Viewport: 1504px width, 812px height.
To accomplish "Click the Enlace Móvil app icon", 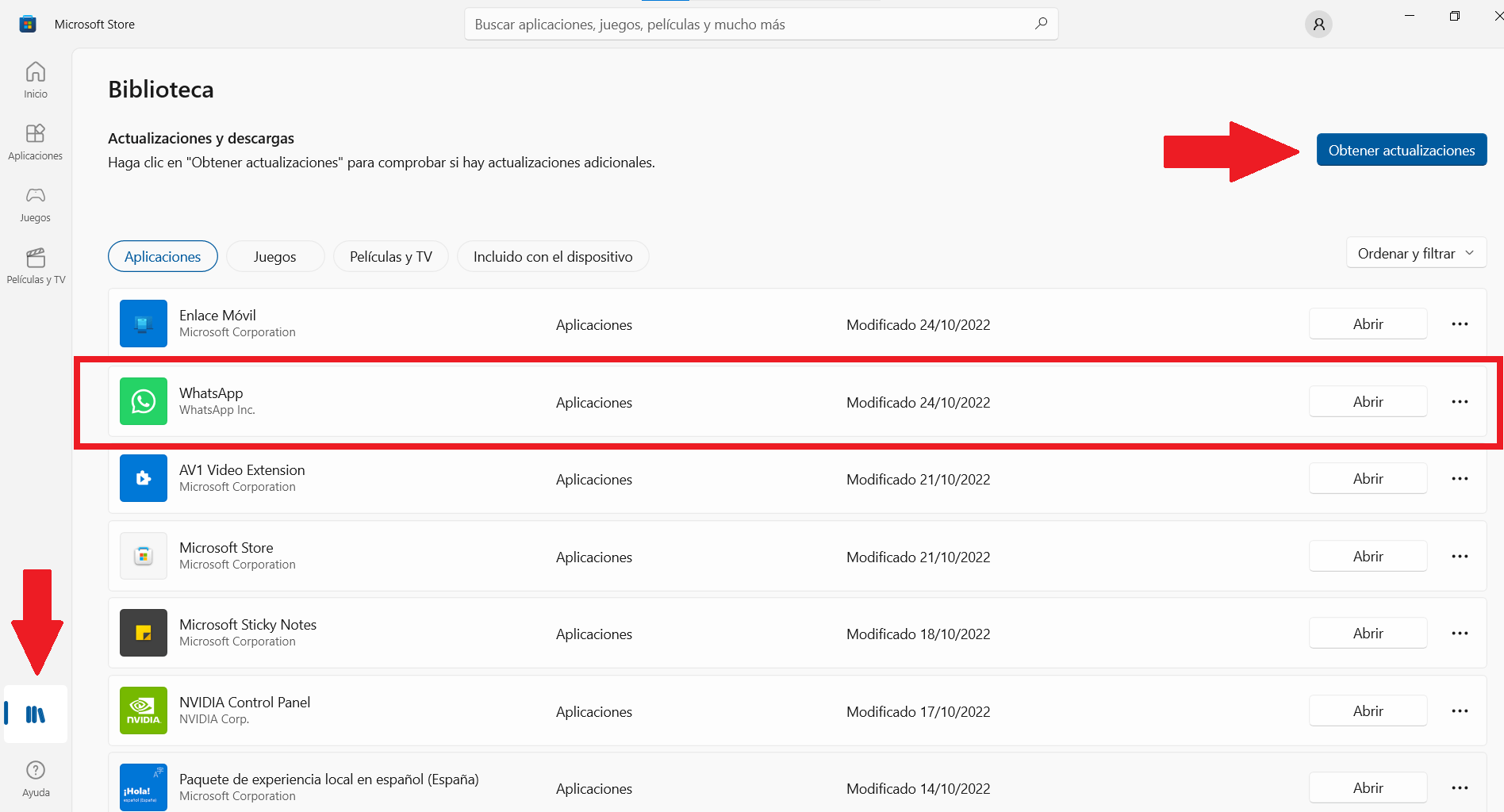I will (x=144, y=324).
